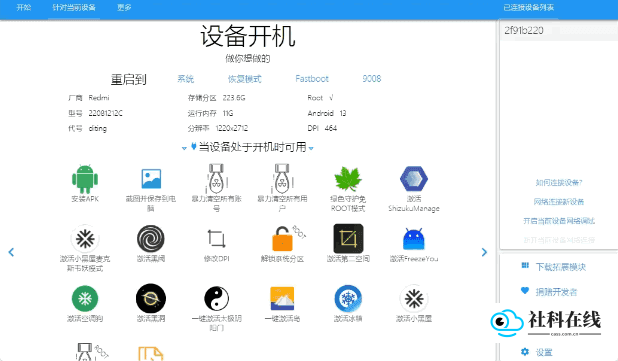
Task: Open 绿色守护免ROOT模式 green leaf icon
Action: point(348,179)
